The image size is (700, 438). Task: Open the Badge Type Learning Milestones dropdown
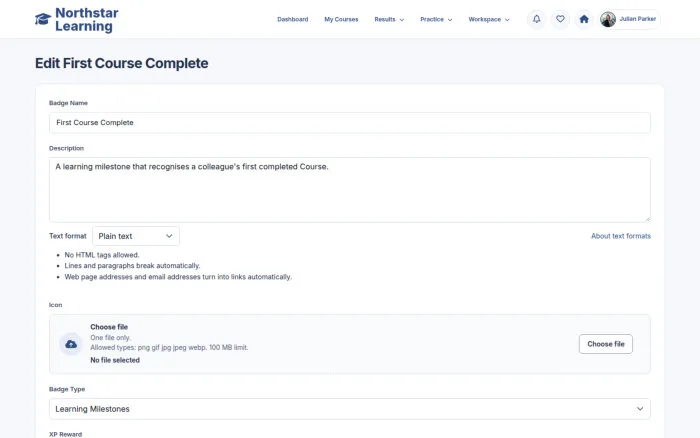coord(350,409)
